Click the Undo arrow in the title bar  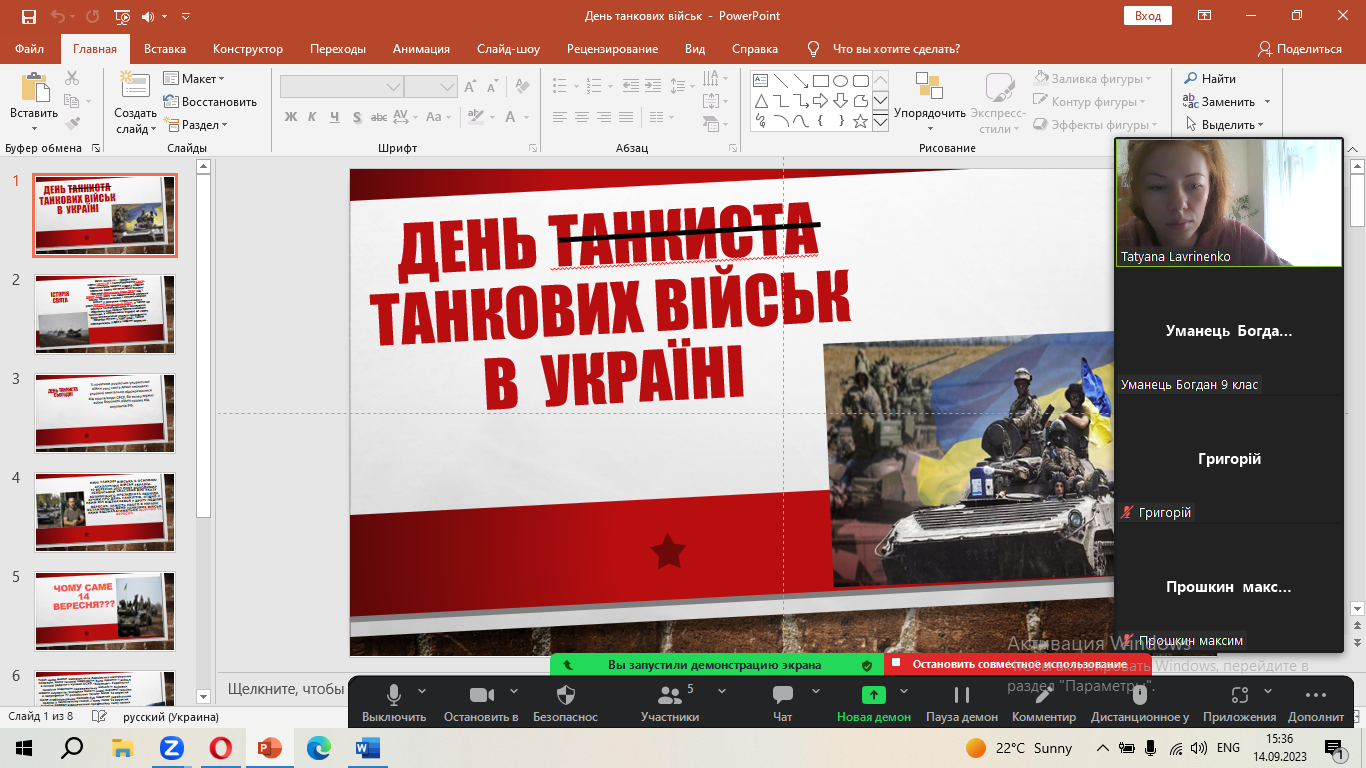58,16
